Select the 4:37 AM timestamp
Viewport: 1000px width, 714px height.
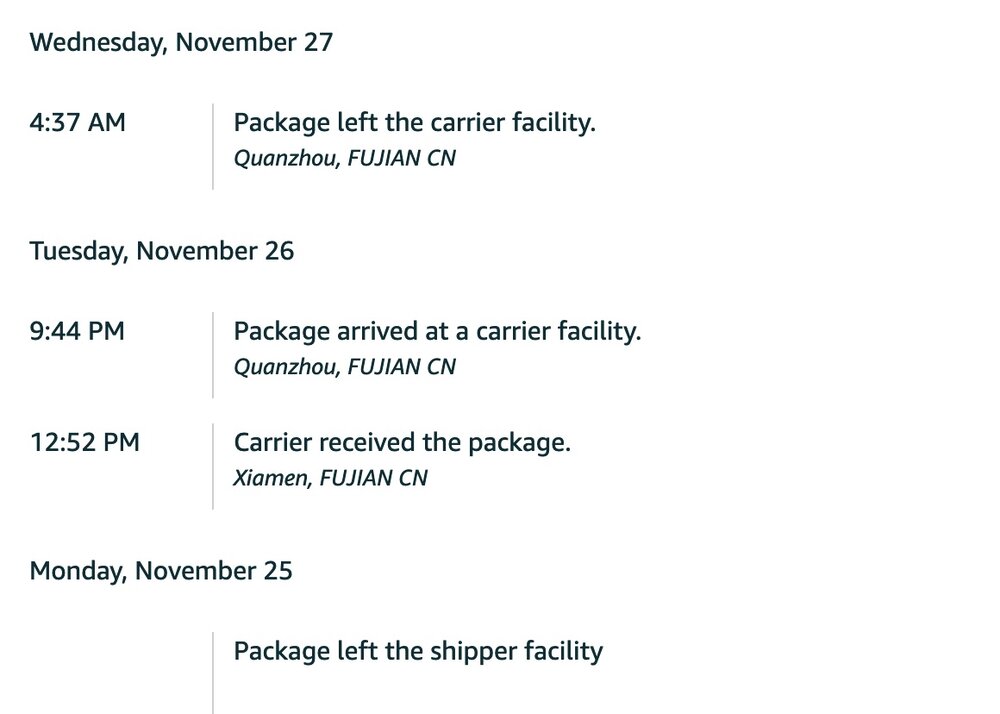click(x=78, y=123)
